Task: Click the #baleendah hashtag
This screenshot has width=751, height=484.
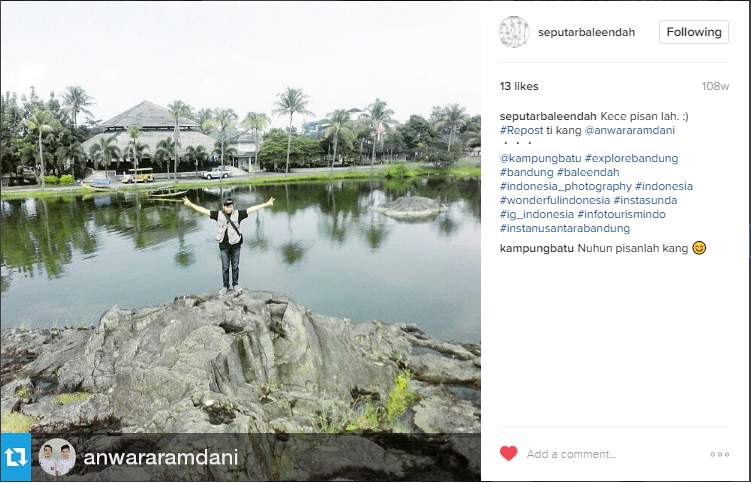Action: click(x=588, y=172)
